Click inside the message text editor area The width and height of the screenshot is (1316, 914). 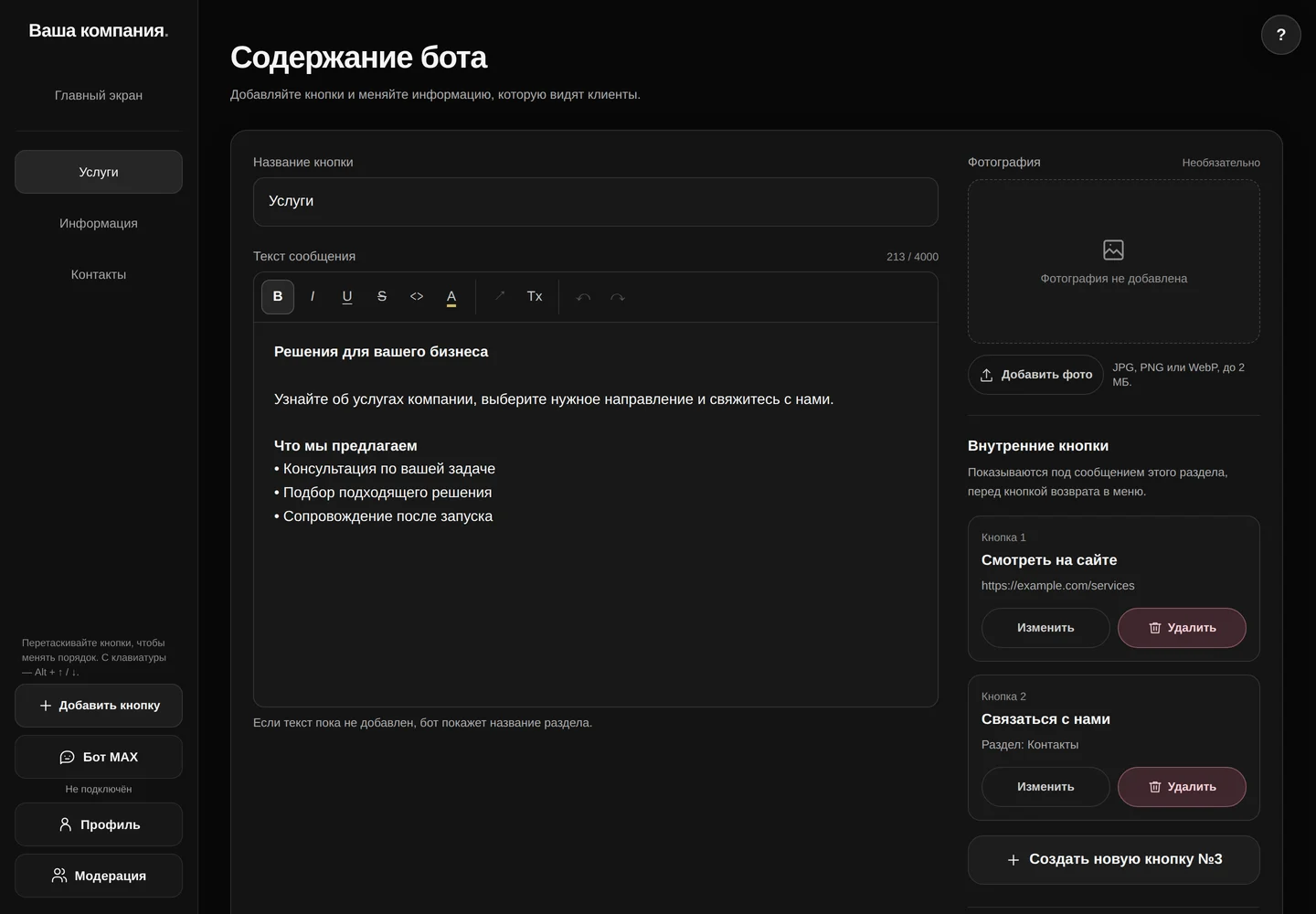tap(596, 515)
